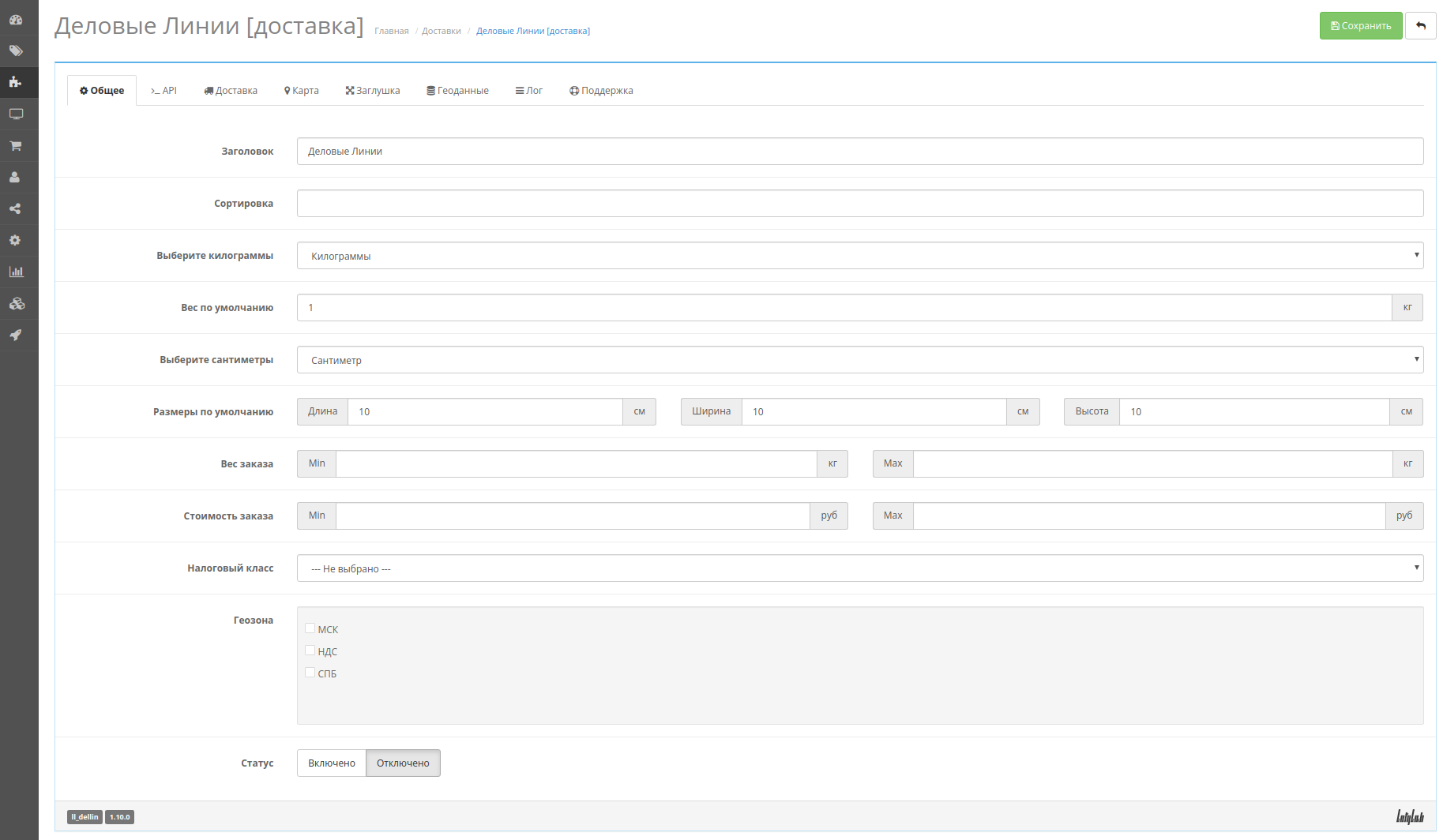Click the logo icon in footer right
The height and width of the screenshot is (840, 1443).
(x=1410, y=816)
